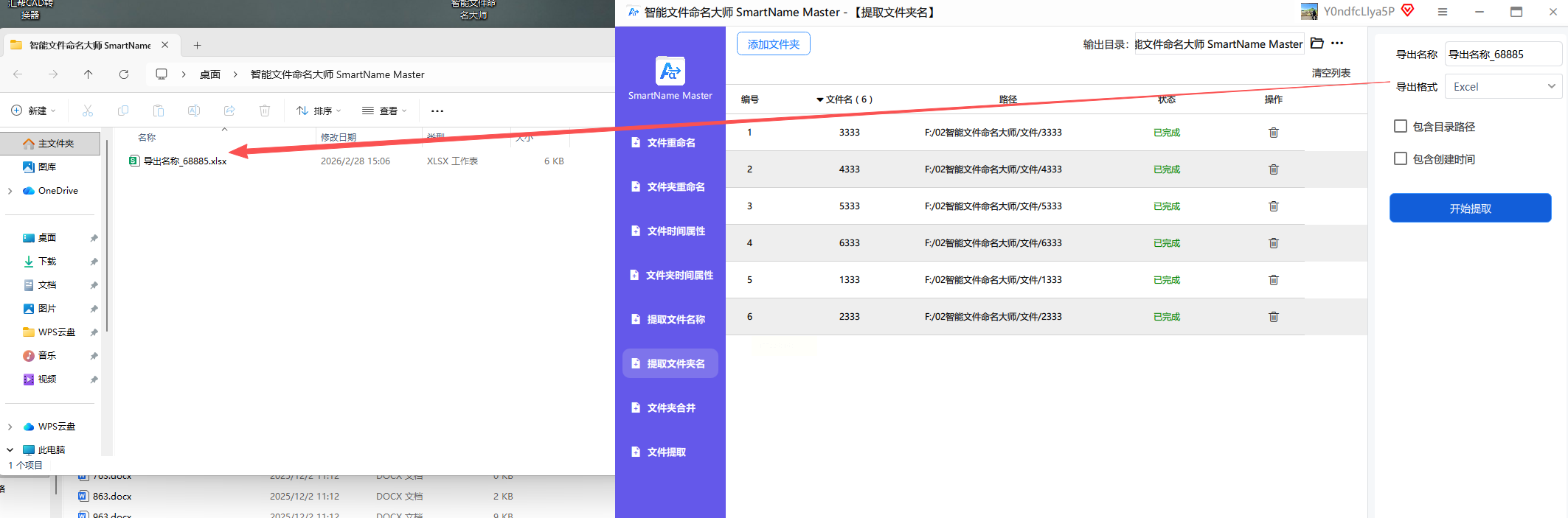1568x518 pixels.
Task: Open the 提取文件名称 sidebar section
Action: [670, 320]
